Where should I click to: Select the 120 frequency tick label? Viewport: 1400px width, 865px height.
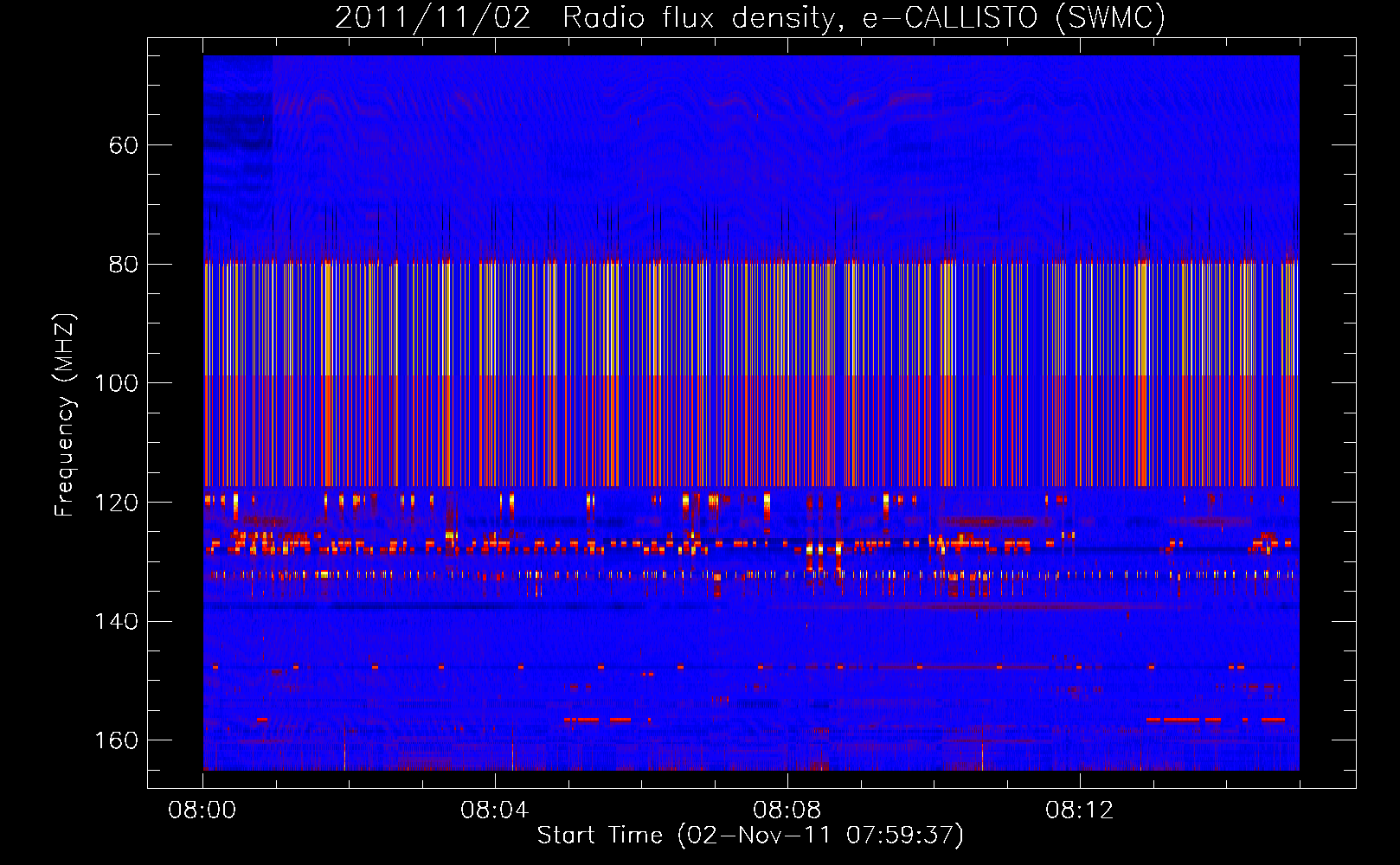point(116,503)
